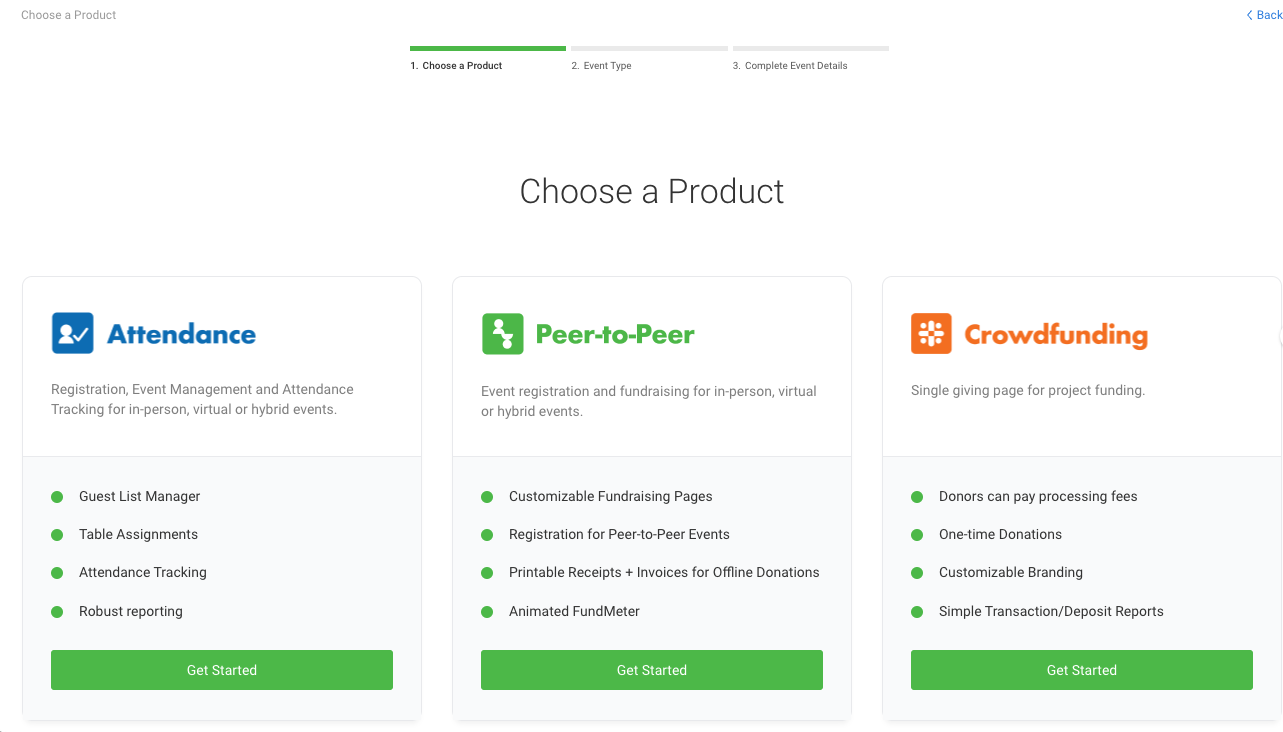Click the green Peer-to-Peer product icon
Image resolution: width=1283 pixels, height=732 pixels.
(502, 333)
